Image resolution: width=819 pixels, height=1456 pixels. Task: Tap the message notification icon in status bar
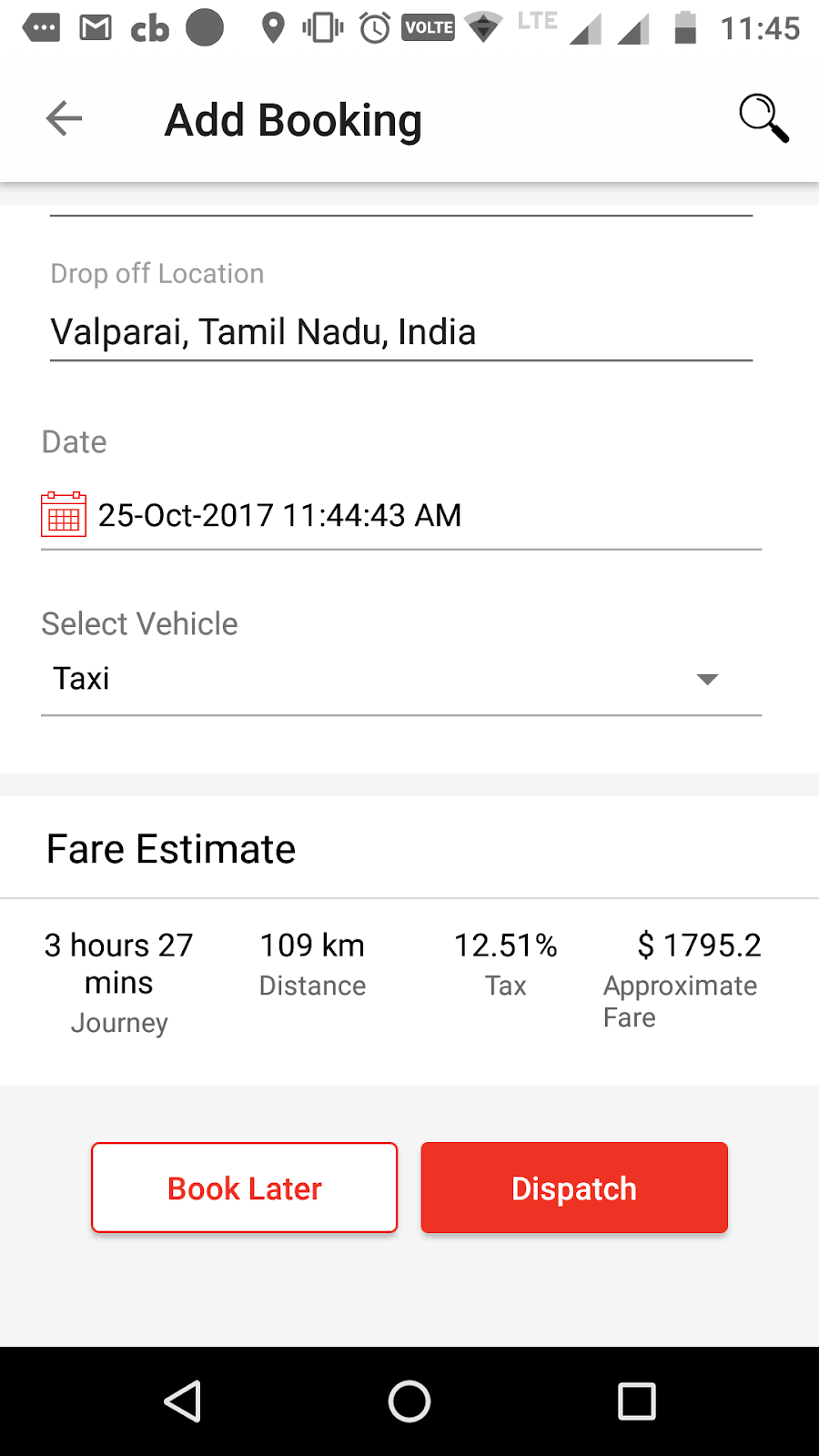[41, 28]
